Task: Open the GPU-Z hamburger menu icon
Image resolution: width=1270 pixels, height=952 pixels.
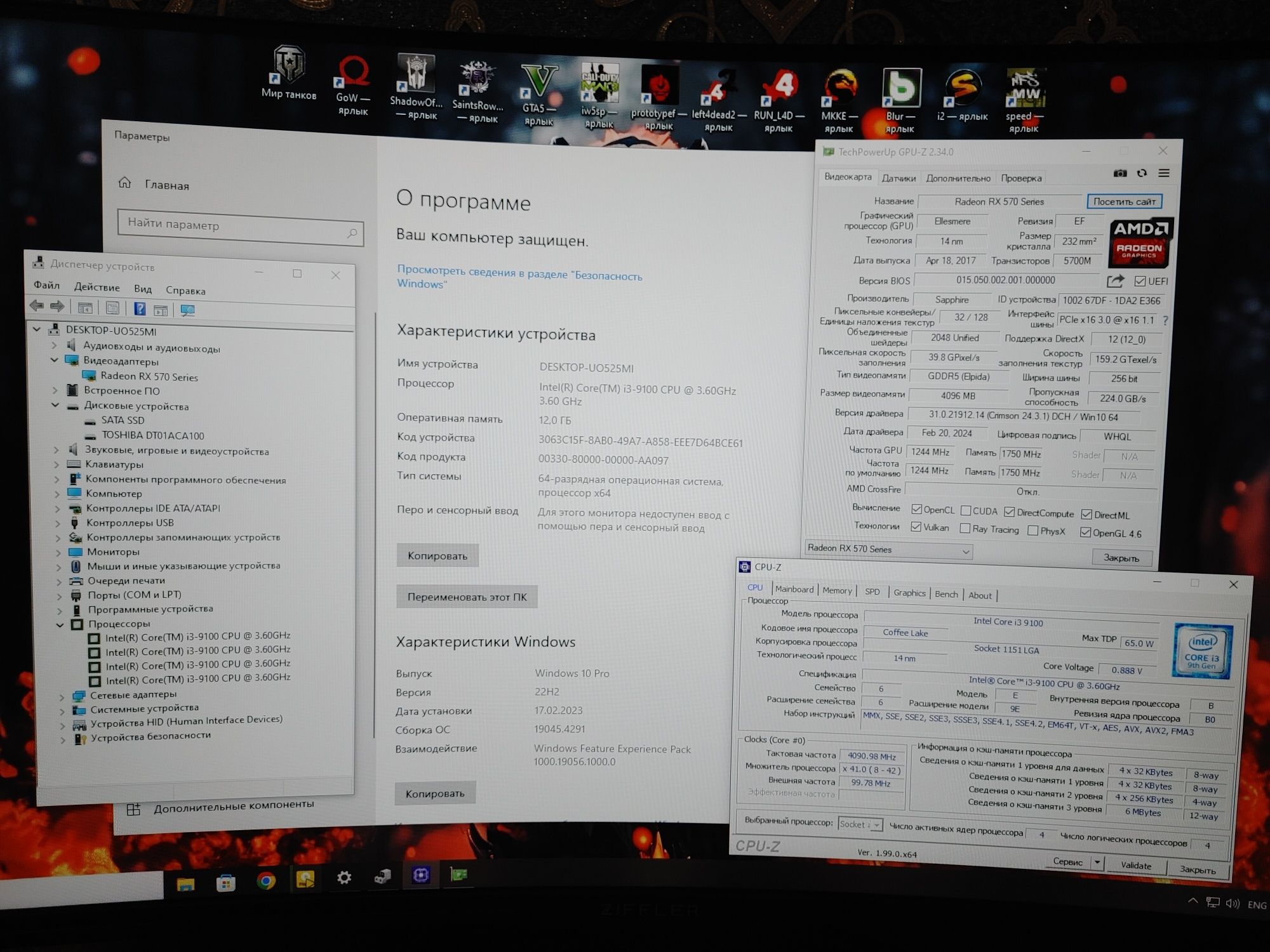Action: pyautogui.click(x=1164, y=173)
